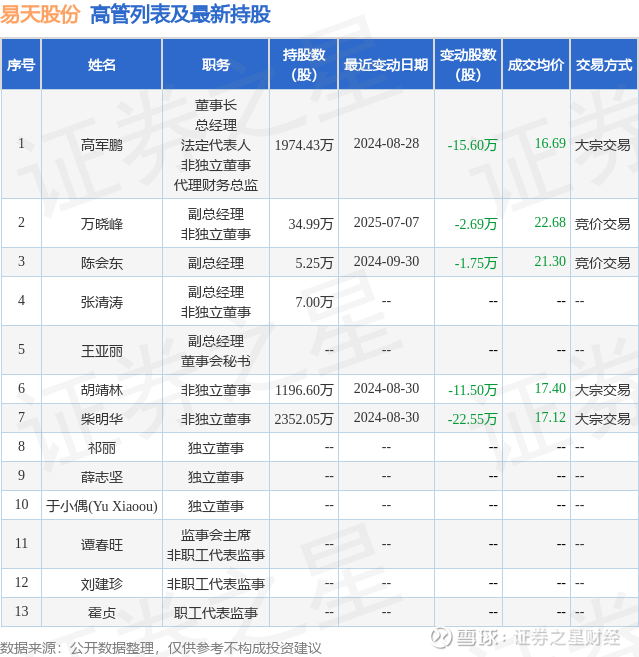Screen dimensions: 639x657
Task: Click the holding value 34.99万
Action: 310,224
